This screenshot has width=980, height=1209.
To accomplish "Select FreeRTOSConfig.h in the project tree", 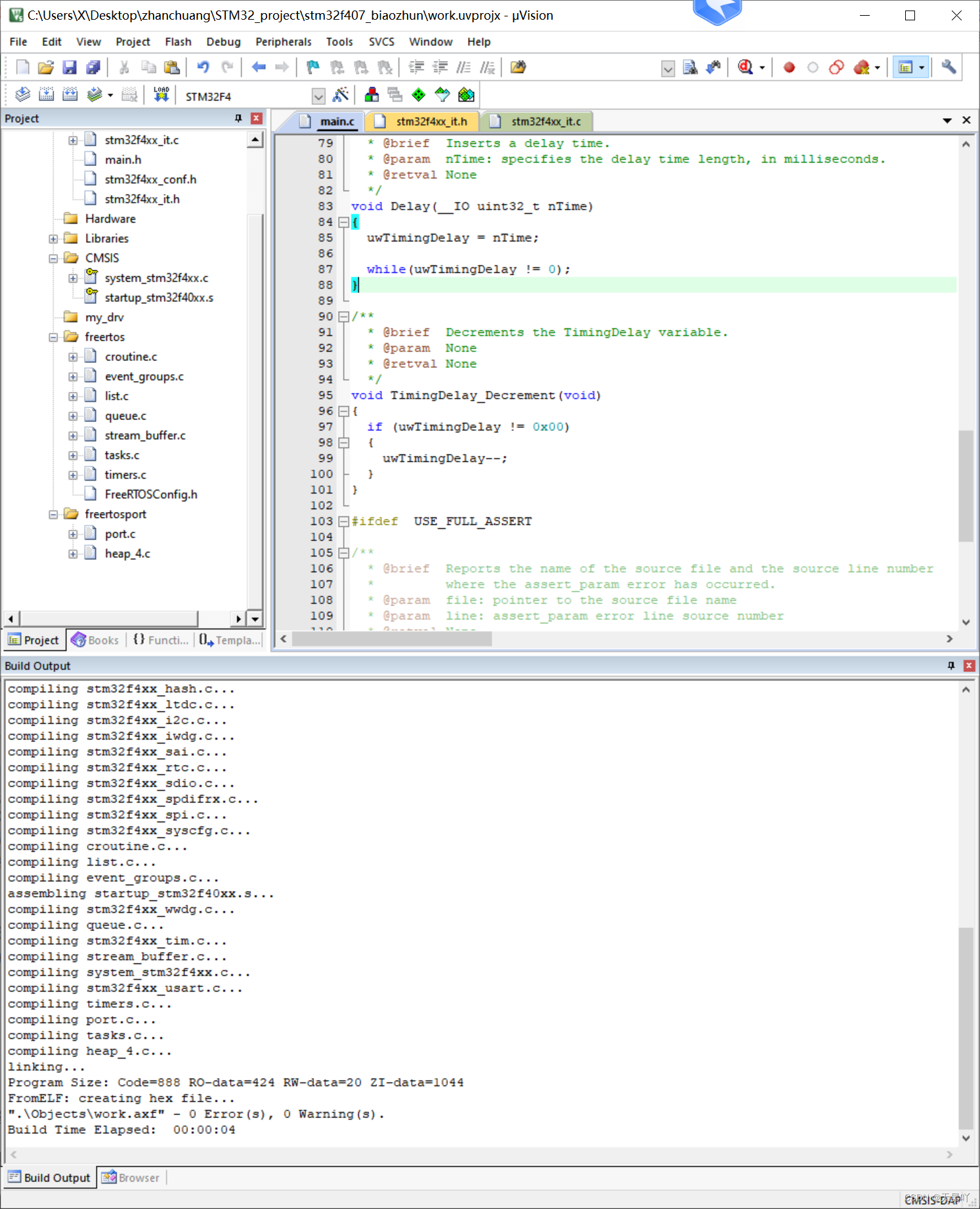I will point(151,494).
